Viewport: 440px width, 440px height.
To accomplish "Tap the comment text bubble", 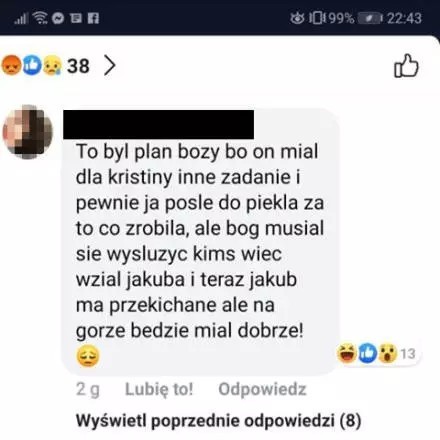I will (x=200, y=242).
